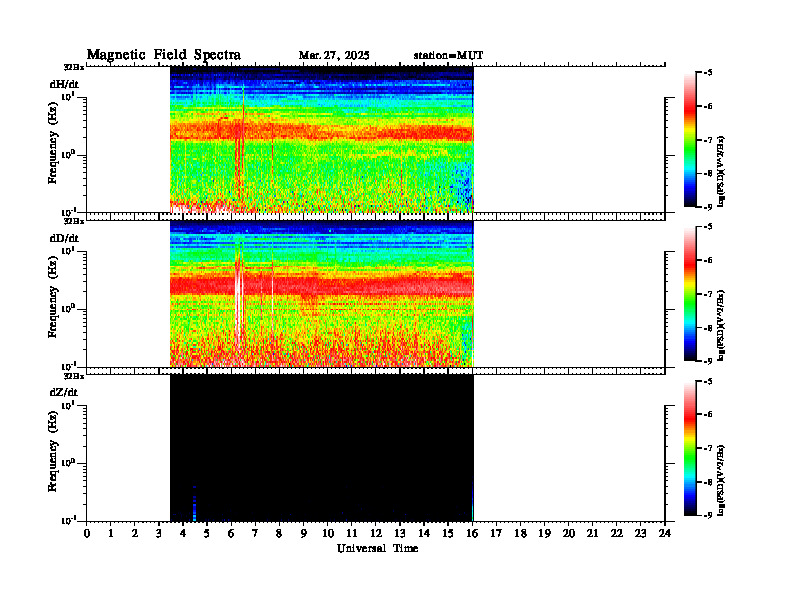Click the "14" hour tick label

tap(424, 534)
